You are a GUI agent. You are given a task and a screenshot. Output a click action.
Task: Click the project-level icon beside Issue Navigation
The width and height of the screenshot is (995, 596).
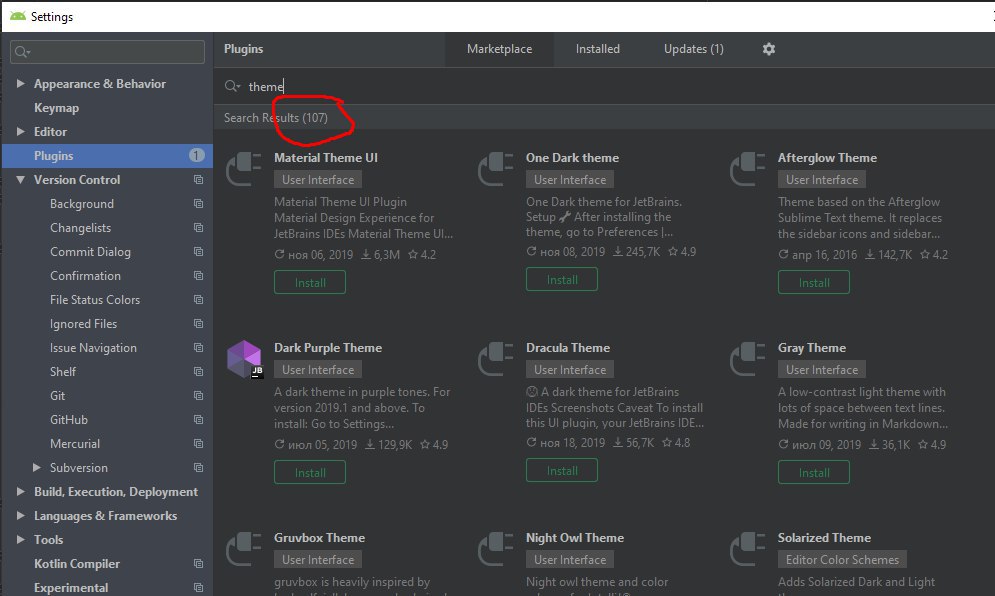point(199,348)
